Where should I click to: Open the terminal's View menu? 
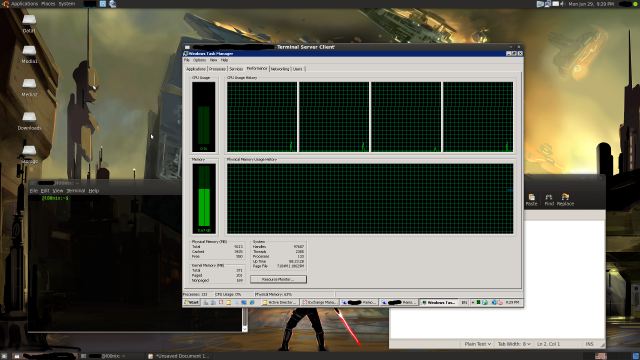(x=58, y=191)
